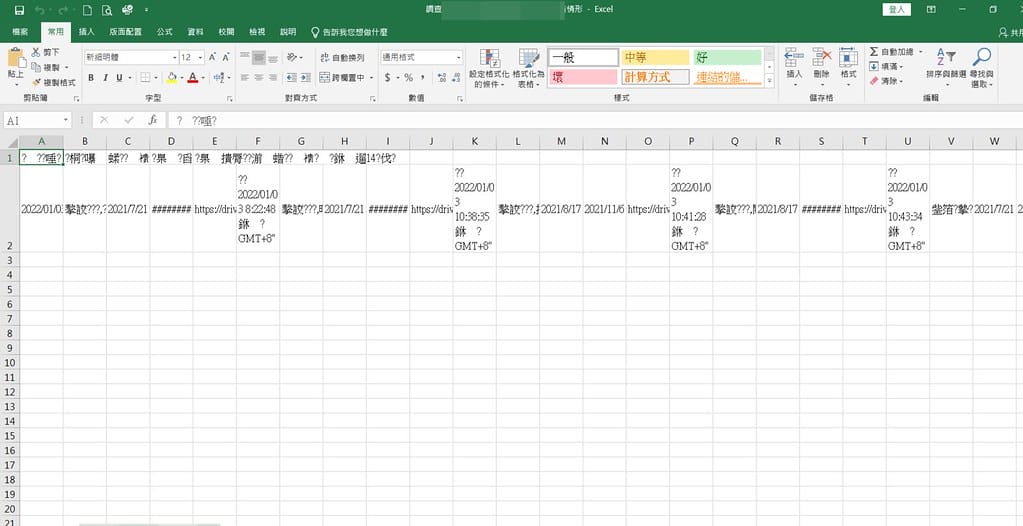Viewport: 1023px width, 526px height.
Task: Open the number format dropdown (通用格式)
Action: [x=459, y=57]
